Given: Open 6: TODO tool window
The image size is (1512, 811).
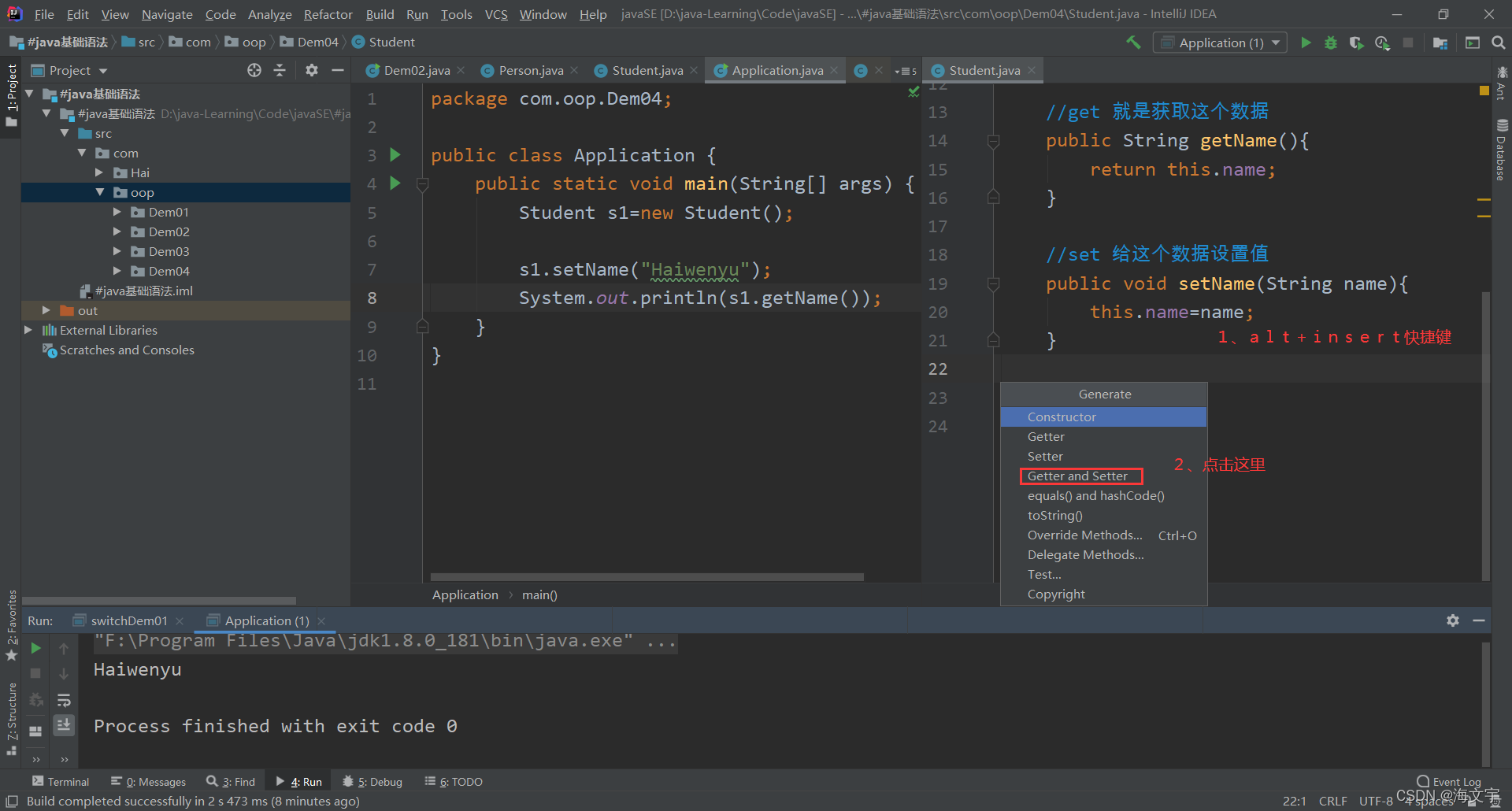Looking at the screenshot, I should (x=454, y=782).
